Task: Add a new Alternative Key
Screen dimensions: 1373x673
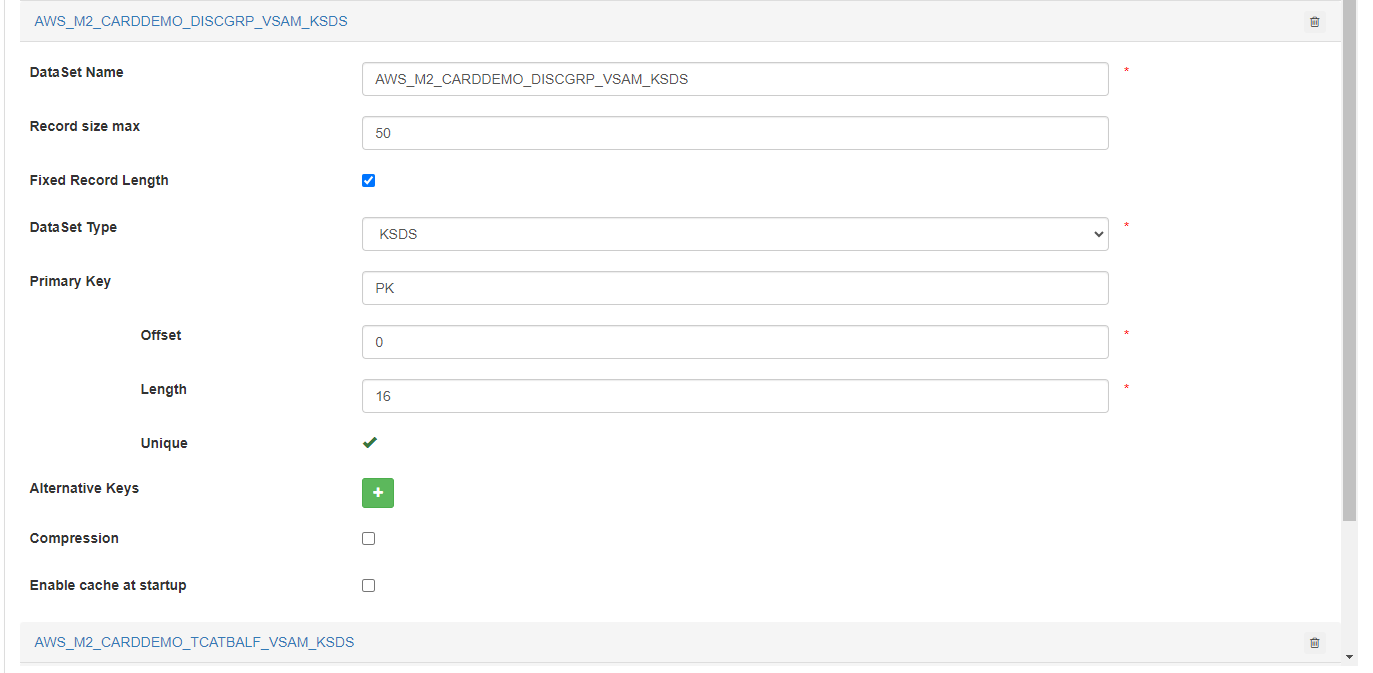Action: tap(377, 492)
